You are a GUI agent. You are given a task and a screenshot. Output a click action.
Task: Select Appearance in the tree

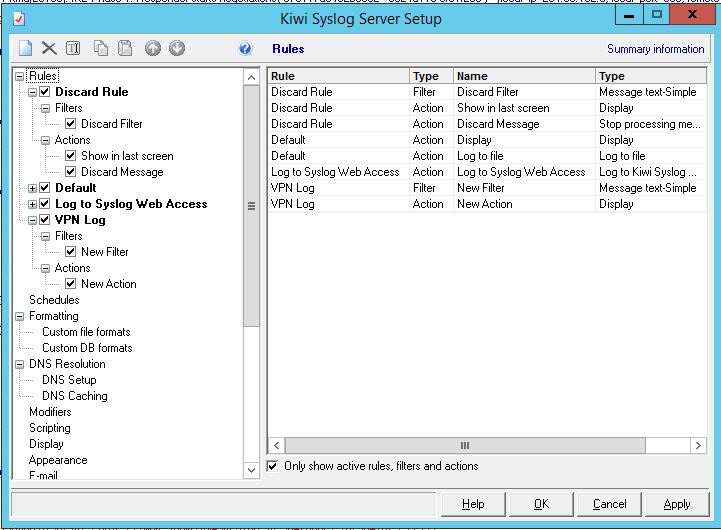58,460
